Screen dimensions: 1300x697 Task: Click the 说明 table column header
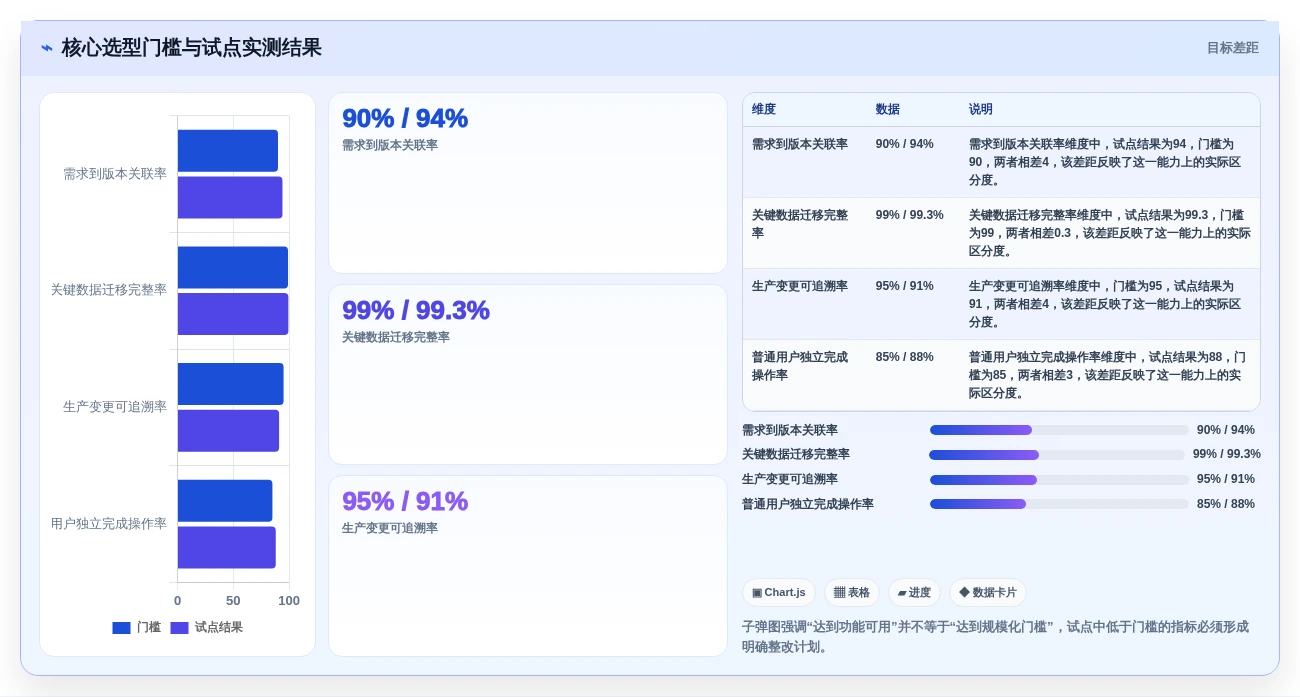(x=980, y=109)
